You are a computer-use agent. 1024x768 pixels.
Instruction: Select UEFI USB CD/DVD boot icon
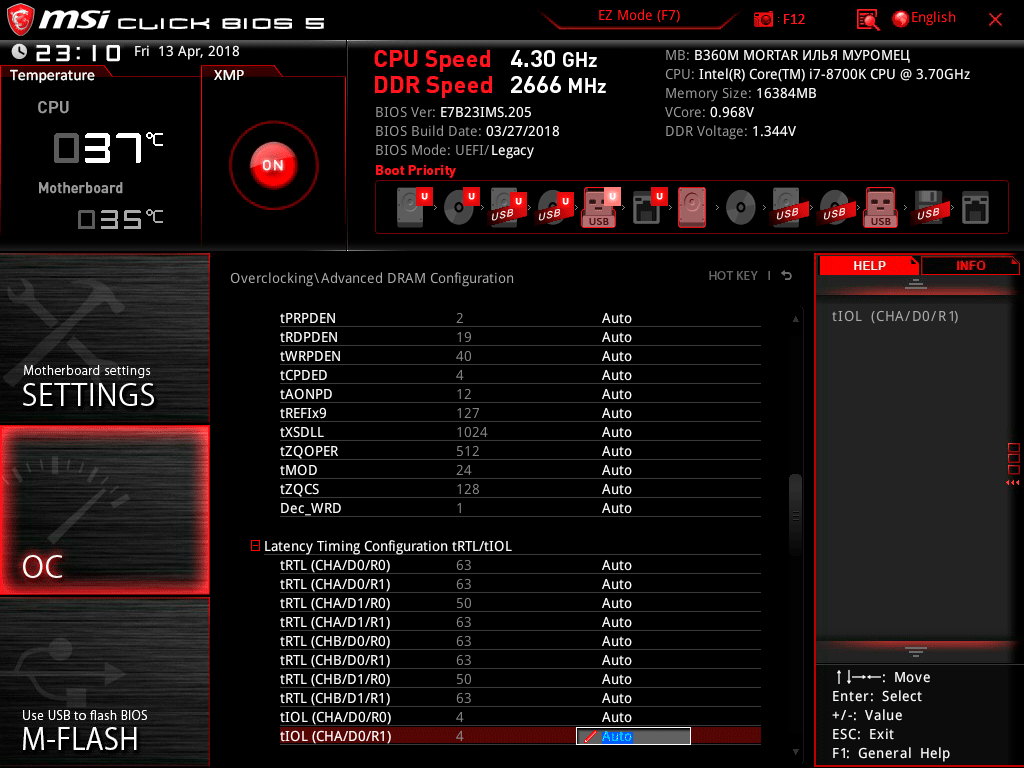point(554,207)
